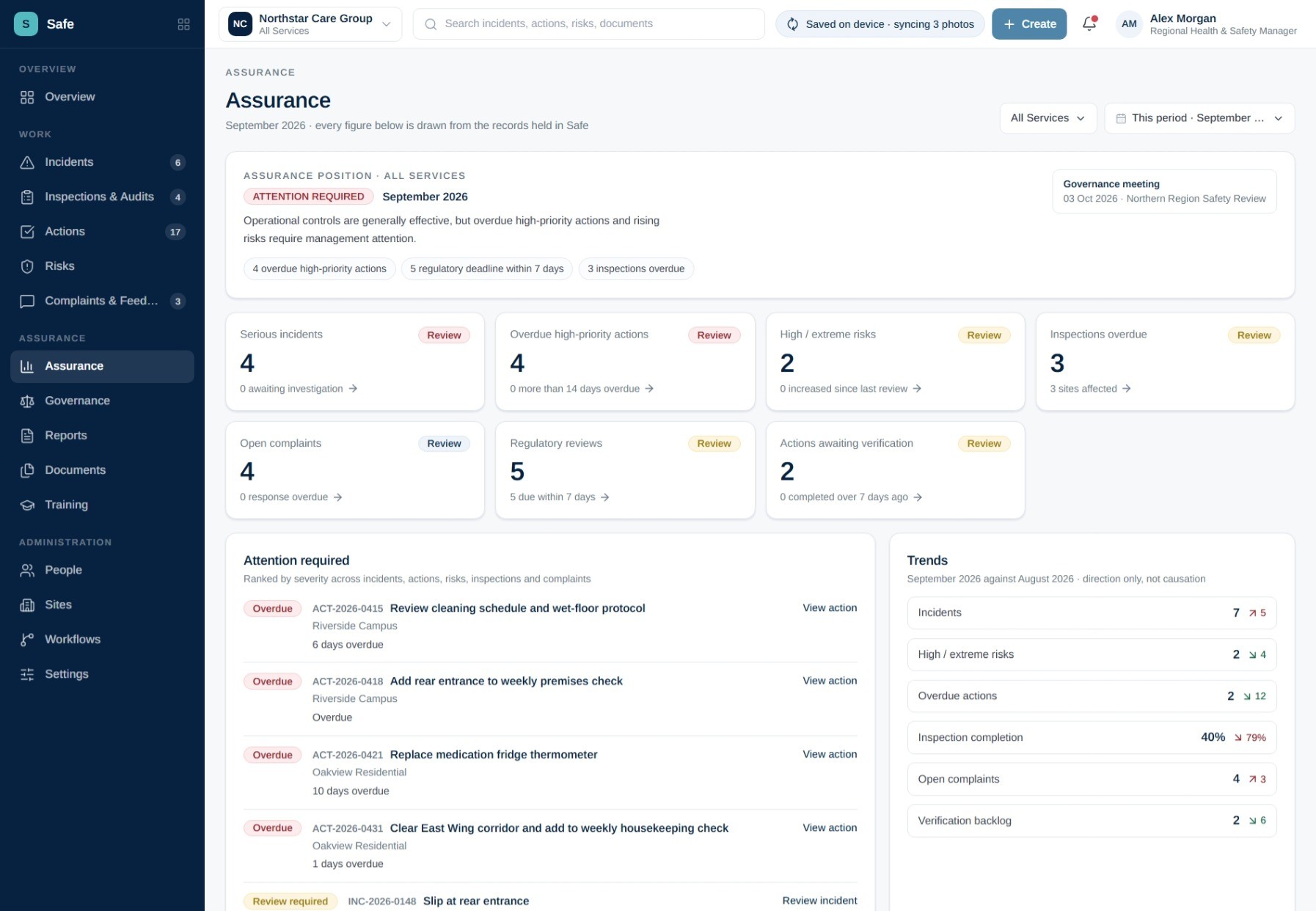Screen dimensions: 1316x911
Task: Click the search incidents input field
Action: pos(588,24)
